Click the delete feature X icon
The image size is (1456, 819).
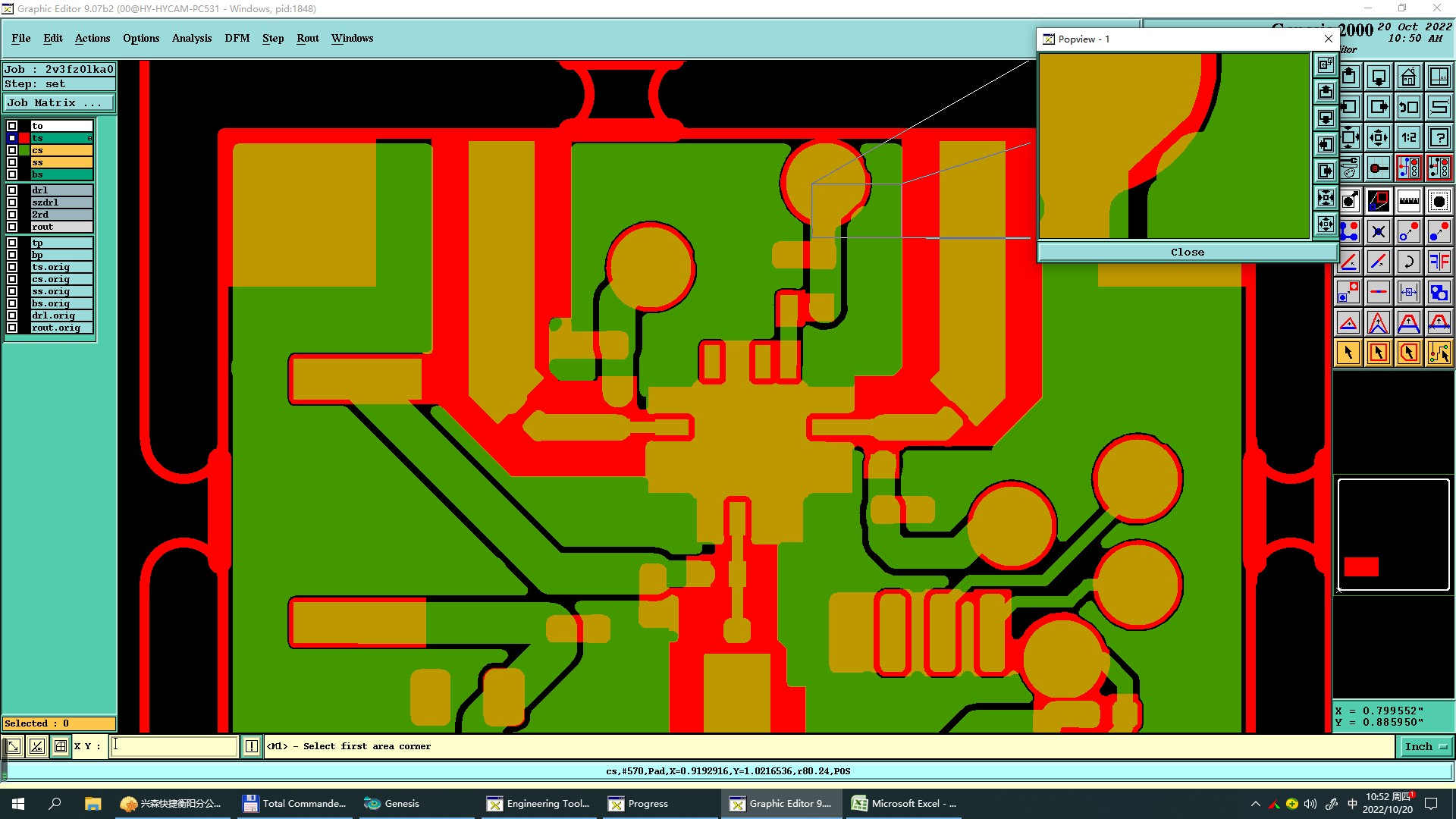pyautogui.click(x=1378, y=231)
